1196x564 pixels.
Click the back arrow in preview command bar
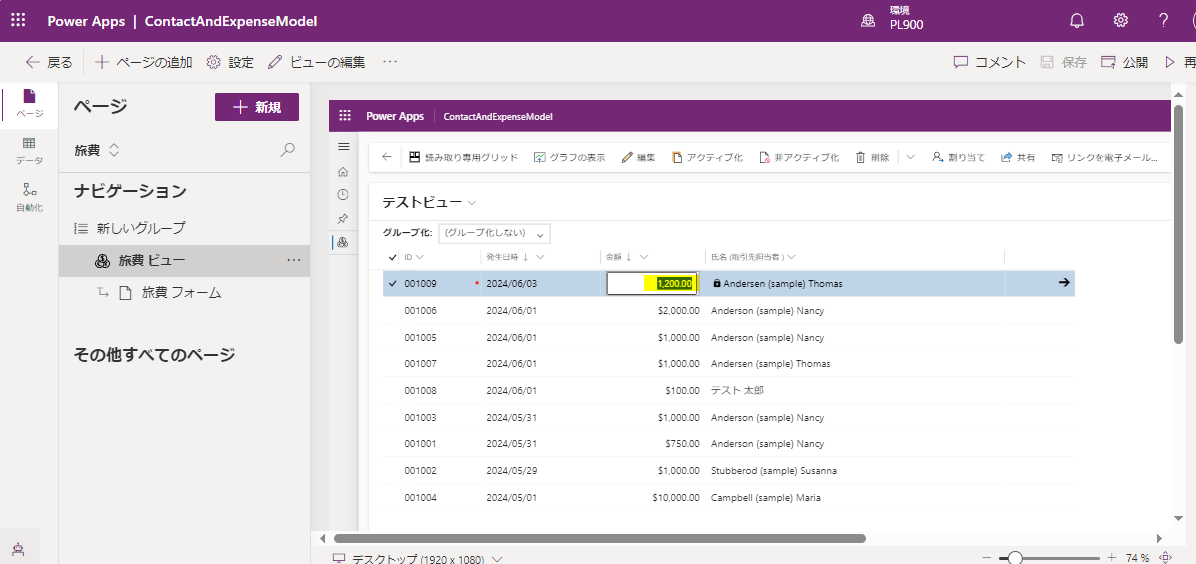point(387,157)
